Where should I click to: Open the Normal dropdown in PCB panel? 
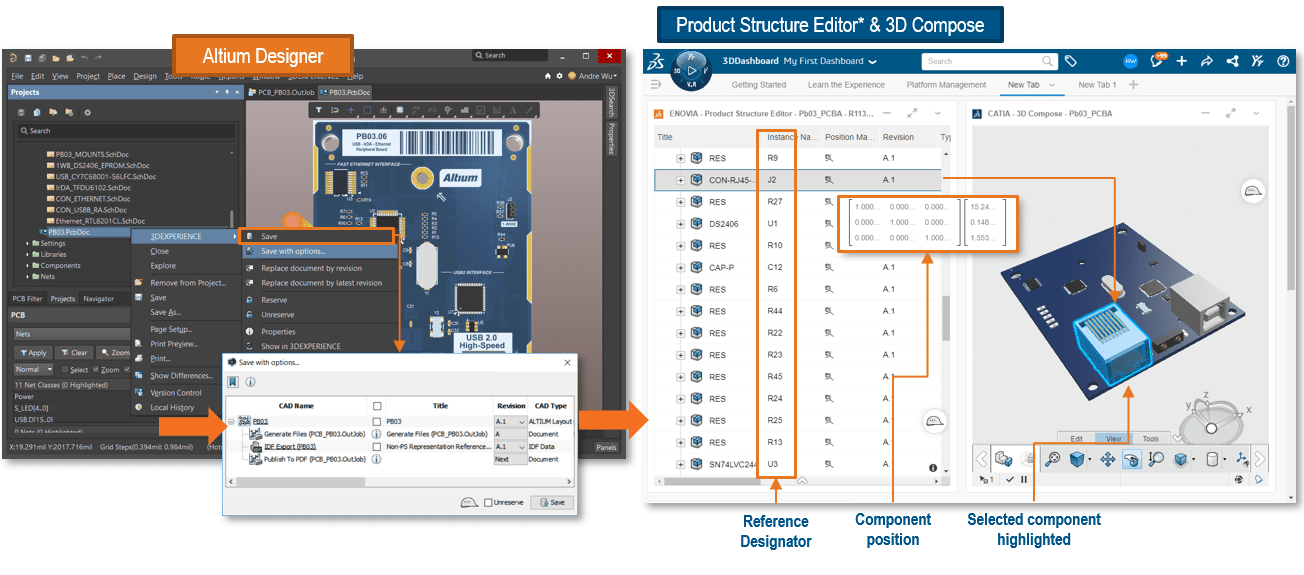tap(32, 369)
